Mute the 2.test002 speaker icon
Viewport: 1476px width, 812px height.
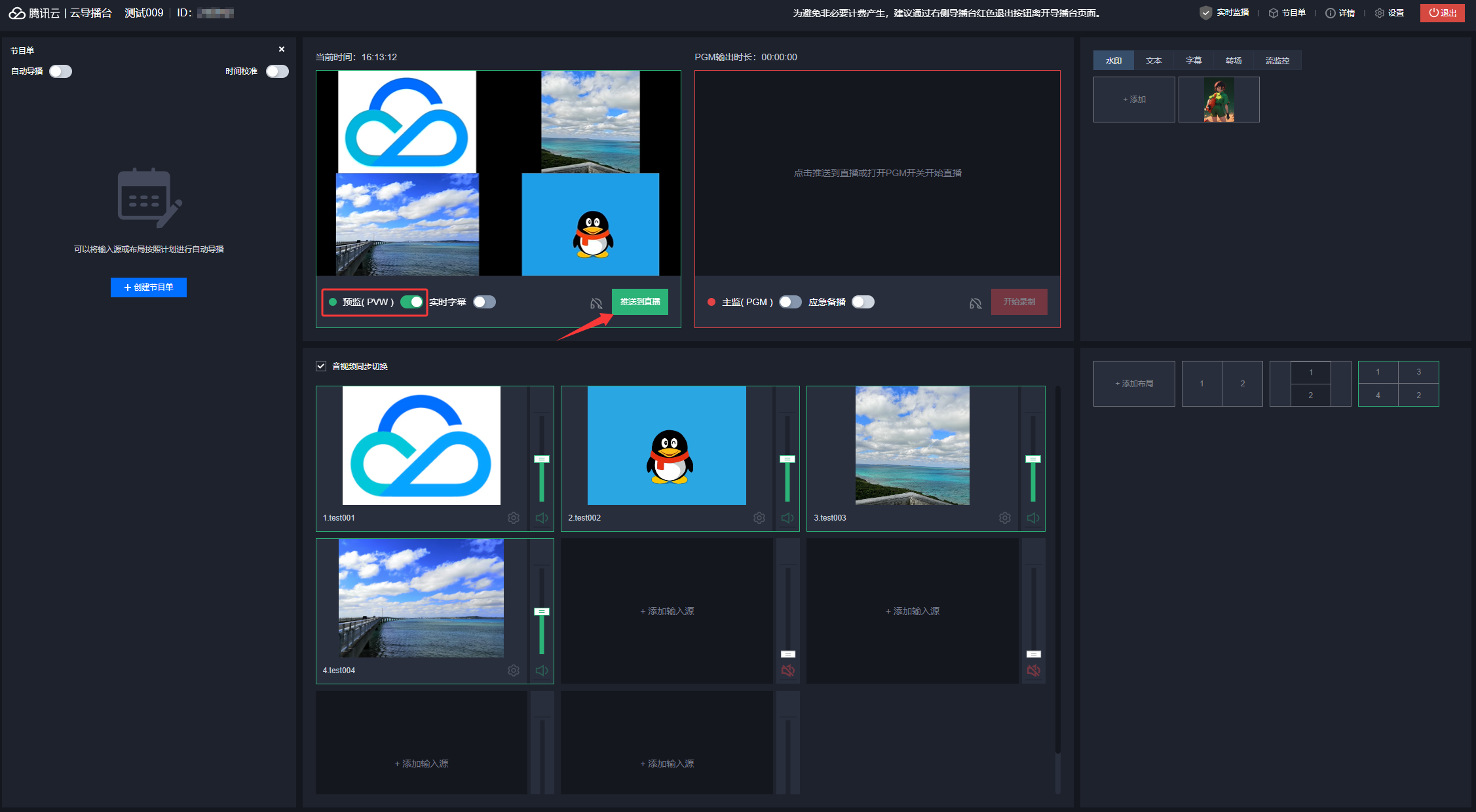point(787,518)
